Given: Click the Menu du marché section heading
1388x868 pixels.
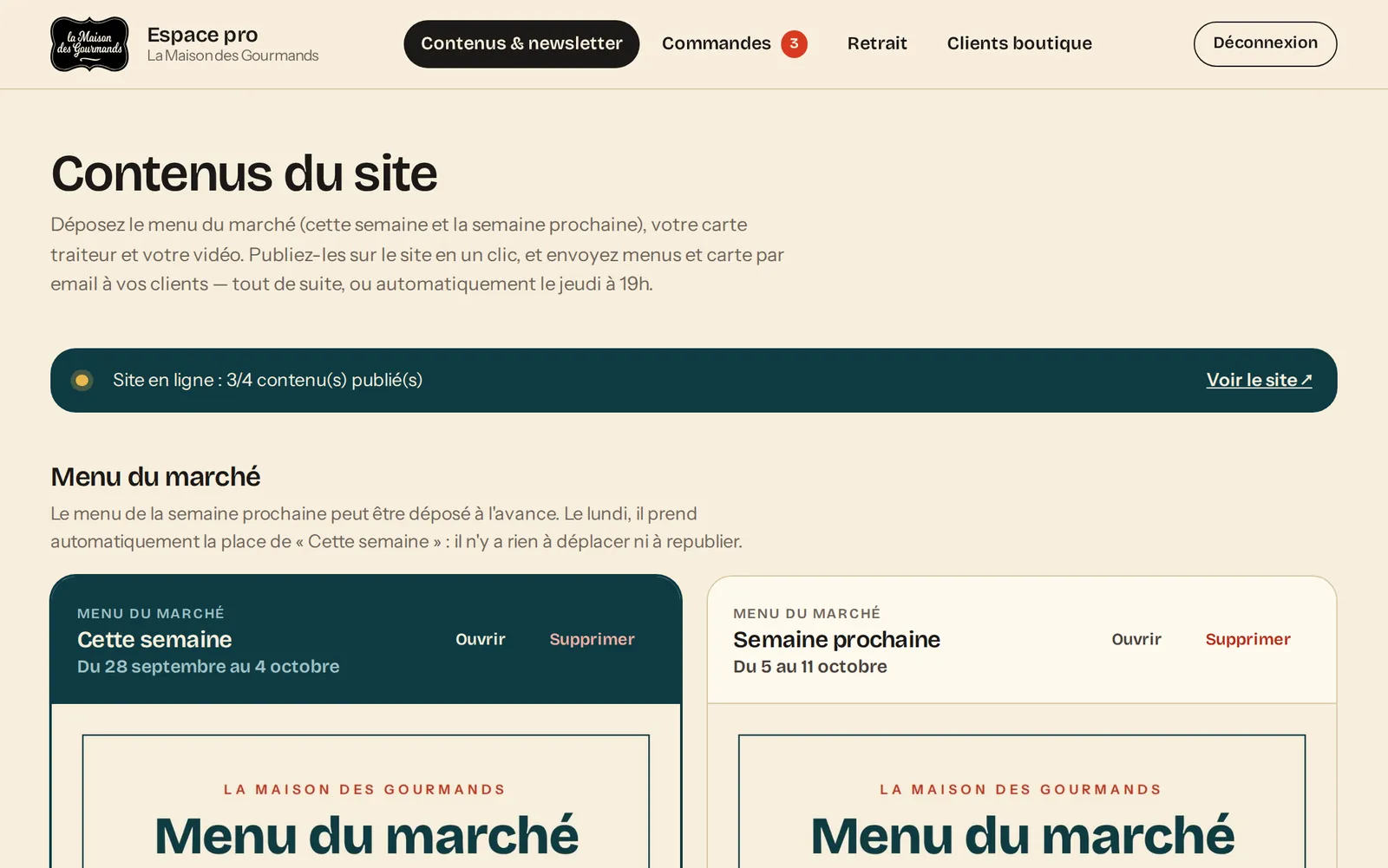Looking at the screenshot, I should pyautogui.click(x=155, y=476).
